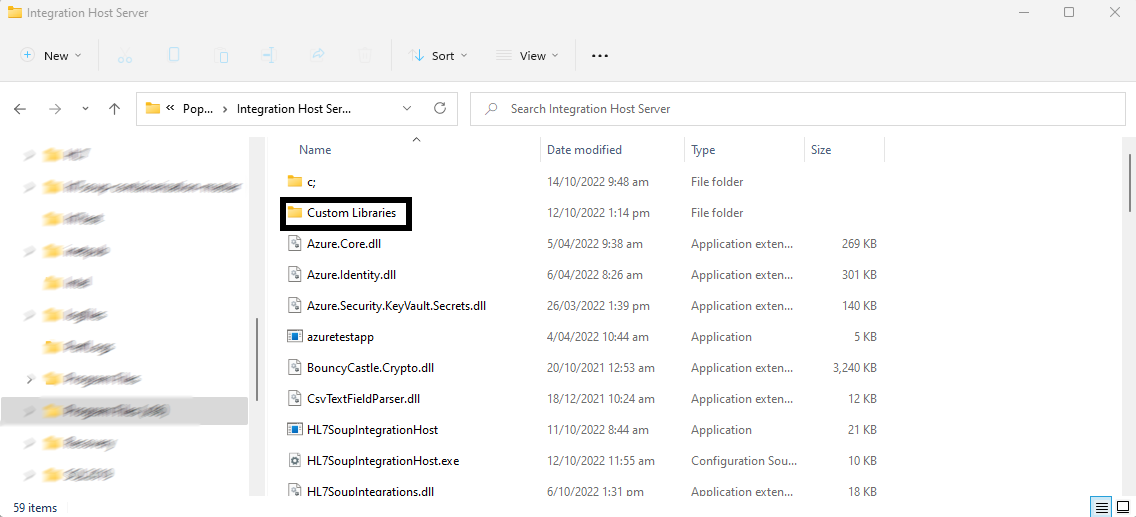This screenshot has height=517, width=1136.
Task: Click the Cut scissors icon
Action: [x=125, y=56]
